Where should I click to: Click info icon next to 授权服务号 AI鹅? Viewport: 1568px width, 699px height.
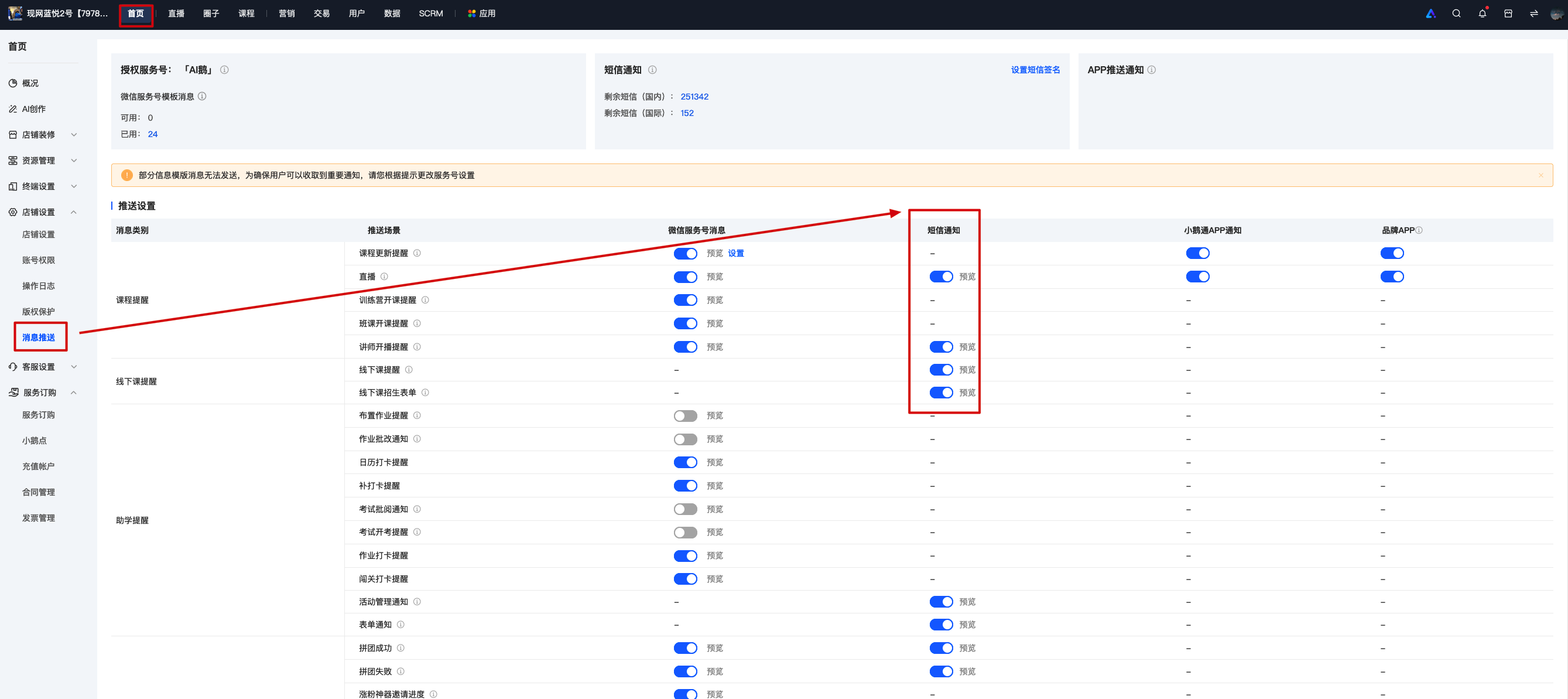(x=225, y=70)
